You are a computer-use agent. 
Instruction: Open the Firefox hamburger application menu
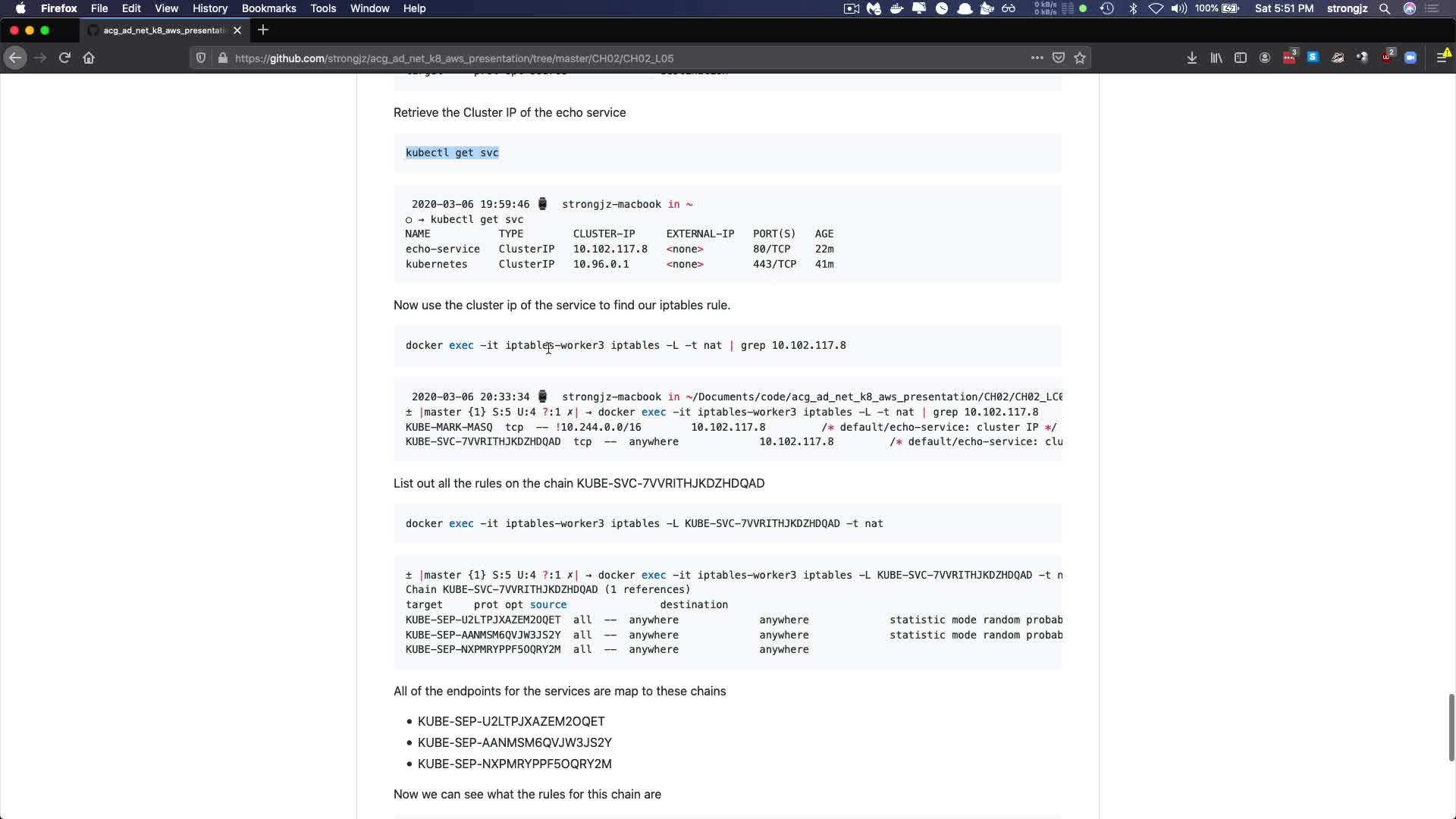tap(1442, 58)
